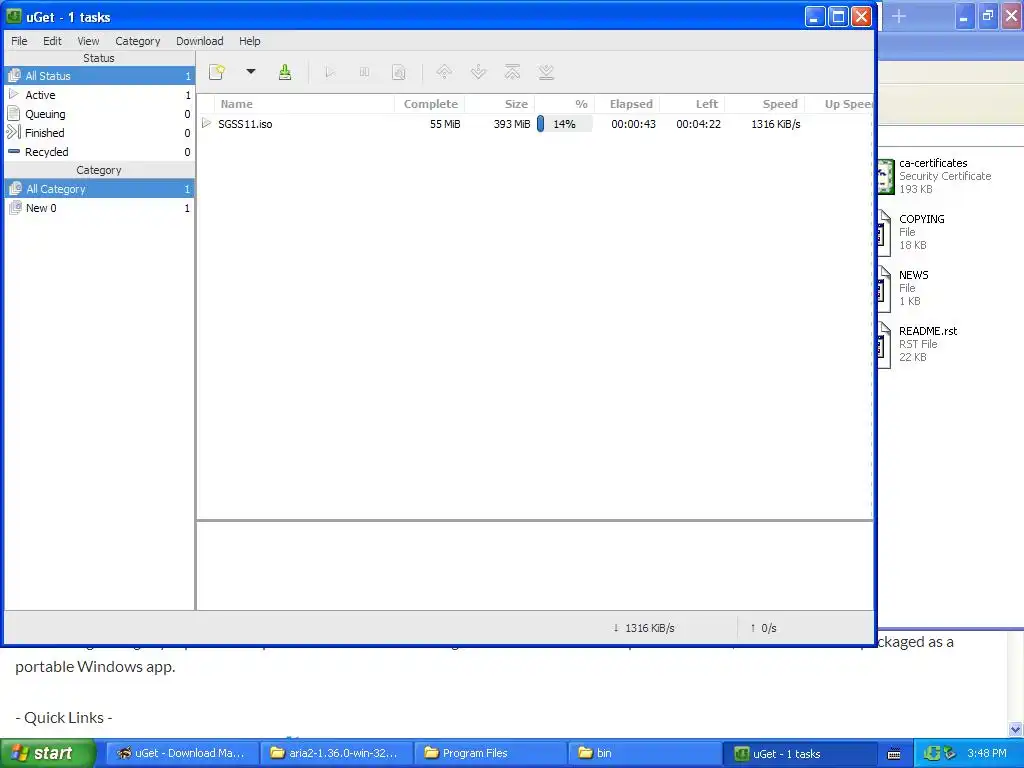Click the move down toolbar icon

point(478,72)
